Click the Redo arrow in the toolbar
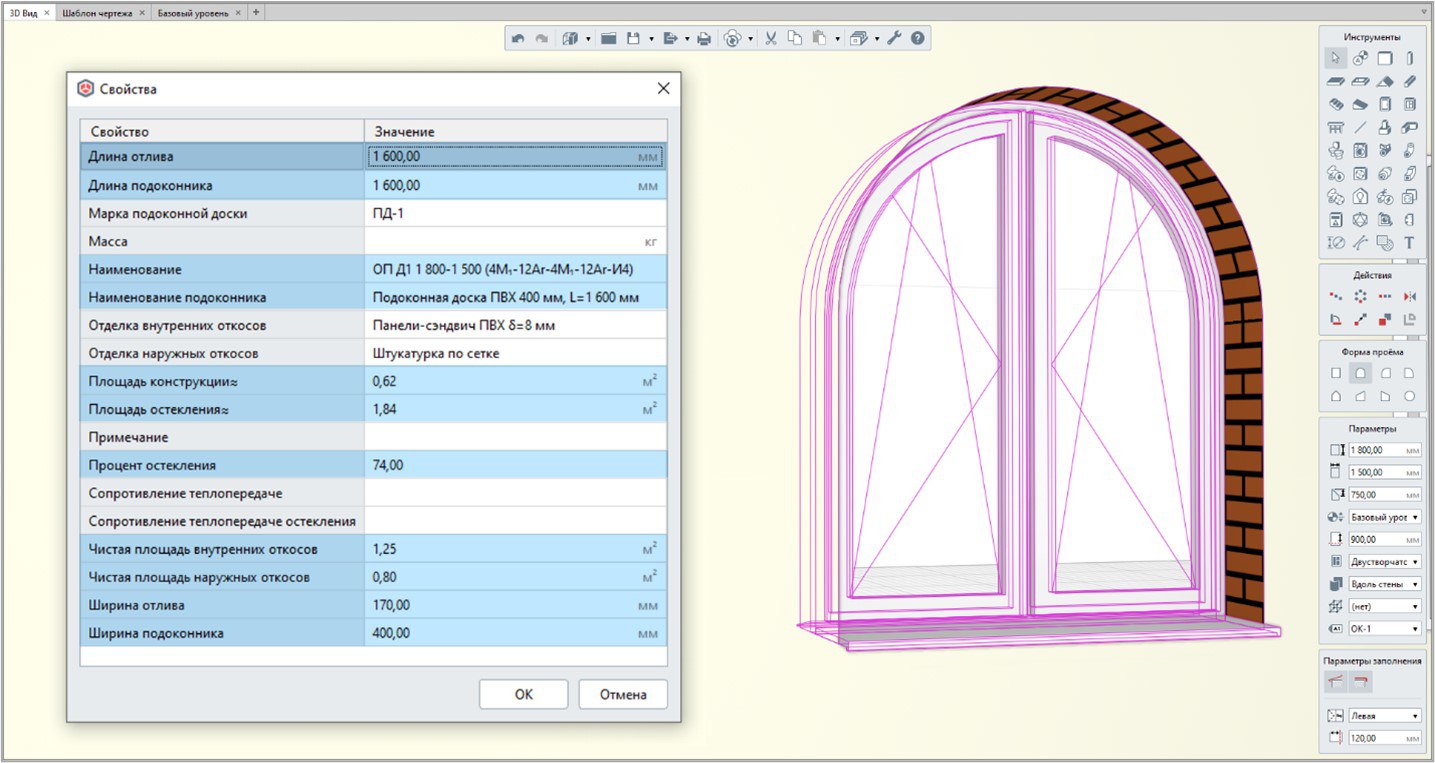 (542, 38)
